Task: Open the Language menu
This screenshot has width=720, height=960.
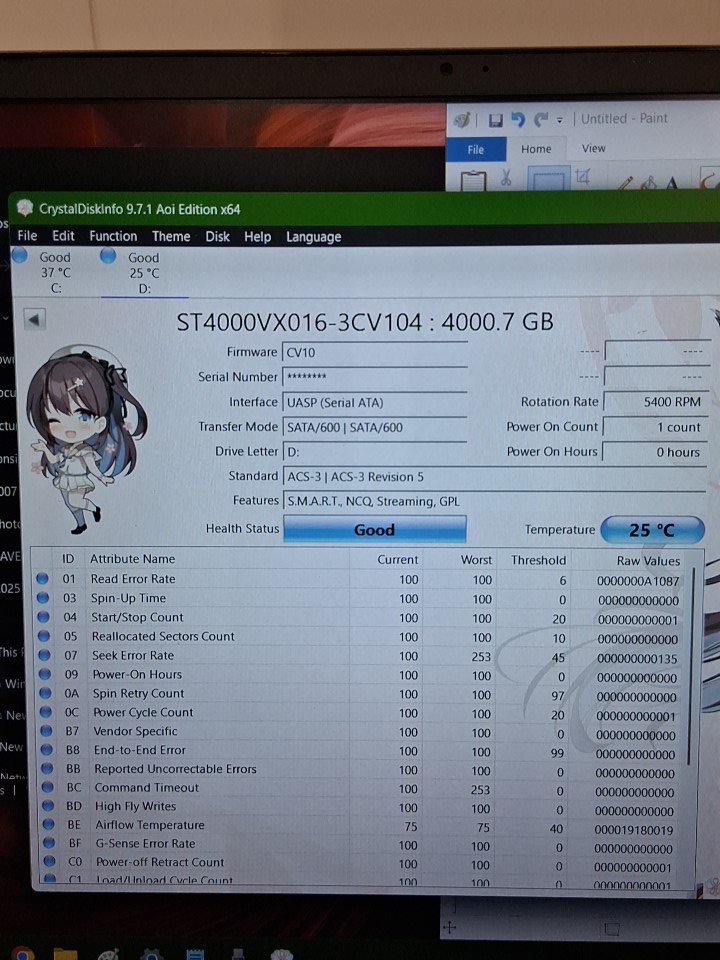Action: pos(313,236)
